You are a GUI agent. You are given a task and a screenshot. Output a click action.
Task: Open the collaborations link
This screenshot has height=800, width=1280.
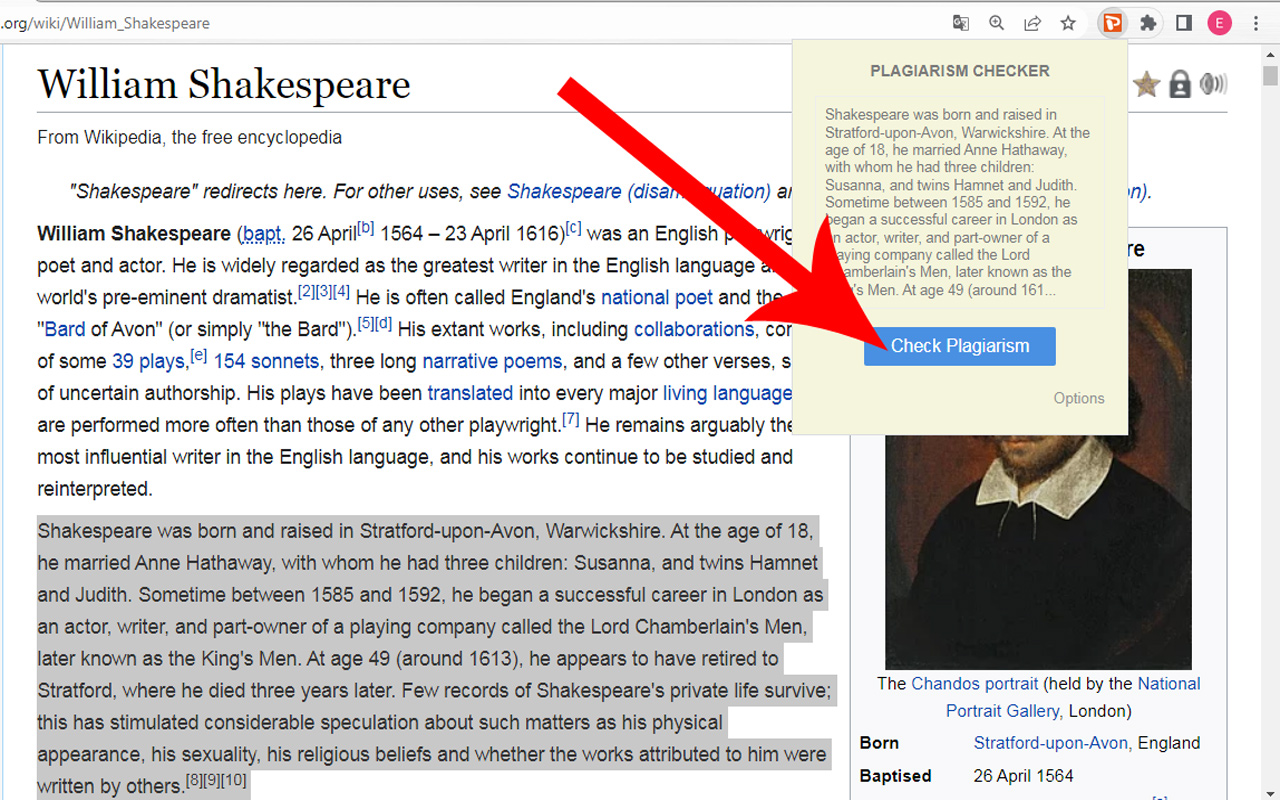(x=694, y=329)
